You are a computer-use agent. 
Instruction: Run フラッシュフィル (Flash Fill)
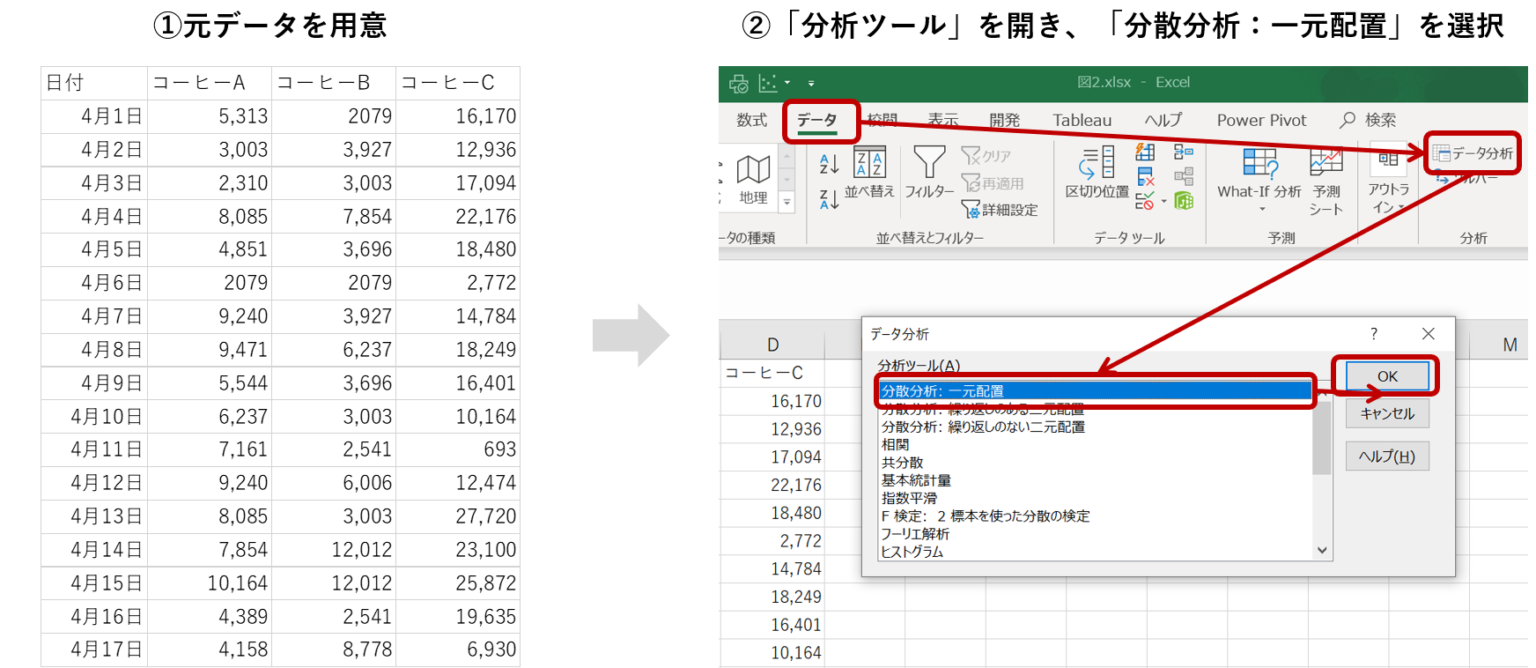point(1143,152)
